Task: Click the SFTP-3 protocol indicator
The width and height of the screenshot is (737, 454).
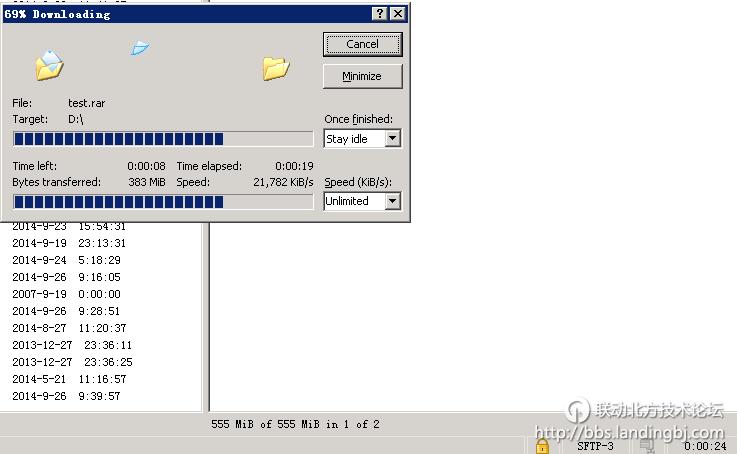Action: click(x=595, y=446)
